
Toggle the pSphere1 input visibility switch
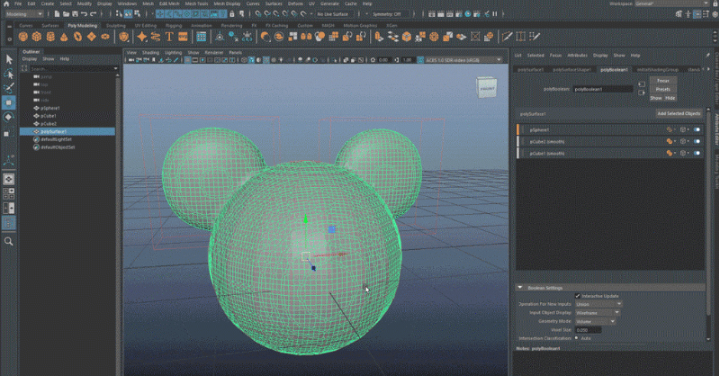coord(697,130)
